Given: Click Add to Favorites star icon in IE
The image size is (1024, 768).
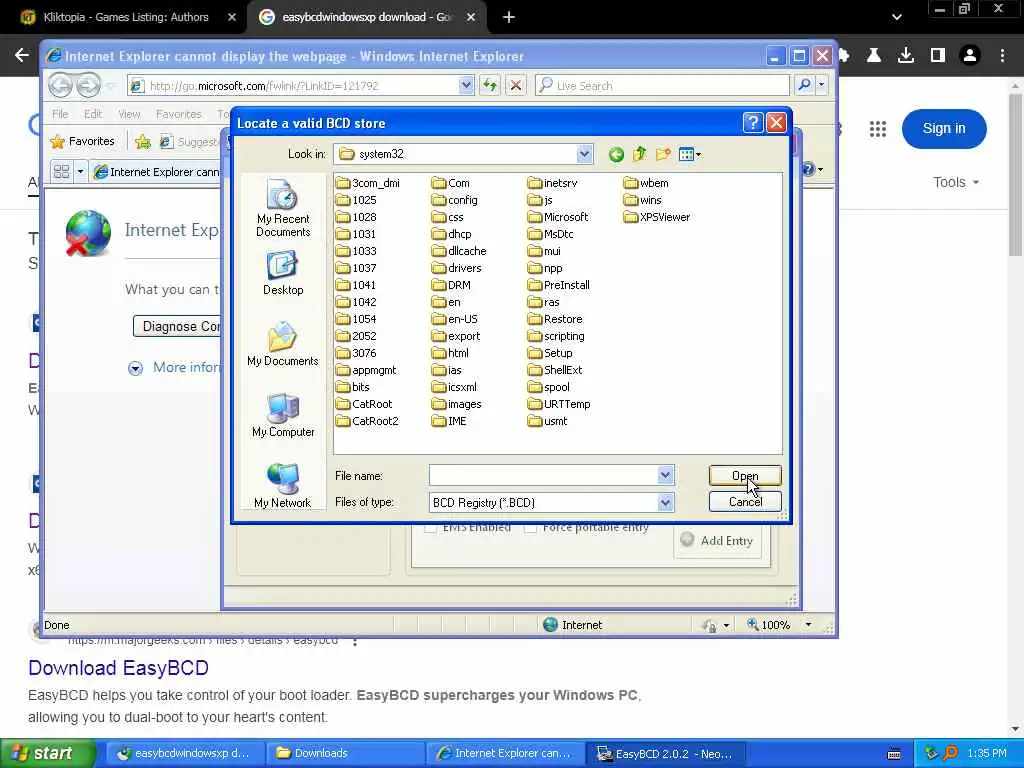Looking at the screenshot, I should click(x=143, y=141).
